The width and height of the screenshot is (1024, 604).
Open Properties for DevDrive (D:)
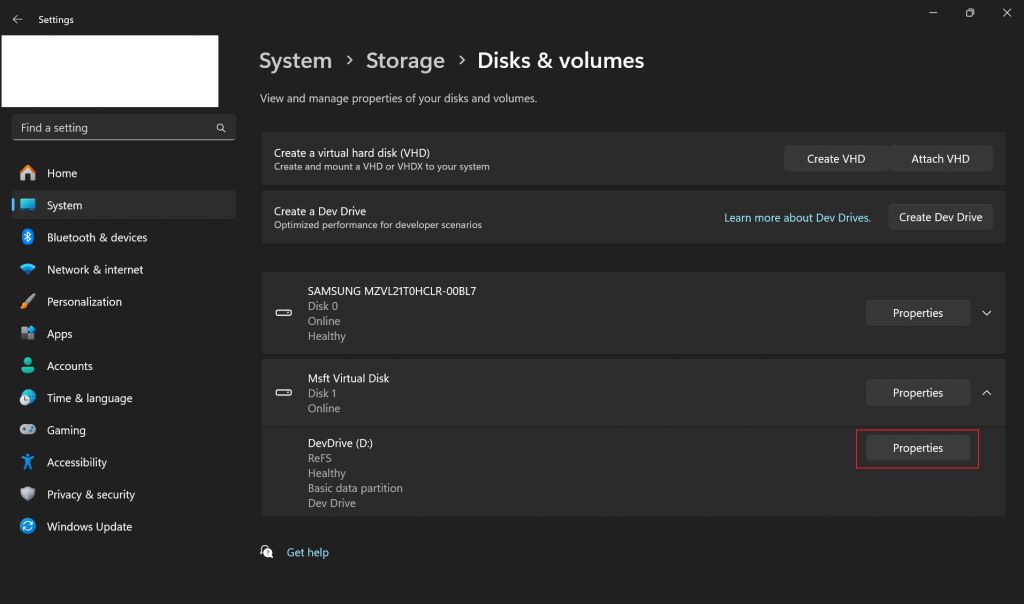(917, 448)
